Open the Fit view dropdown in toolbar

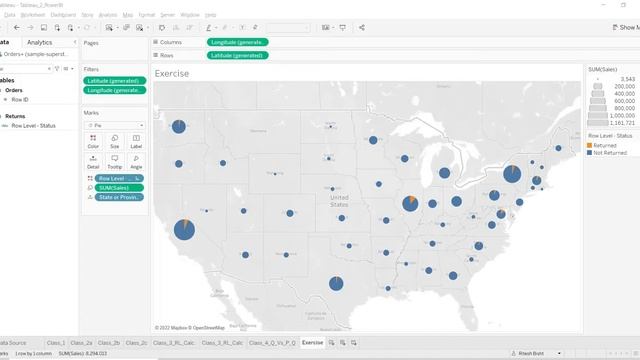[288, 28]
